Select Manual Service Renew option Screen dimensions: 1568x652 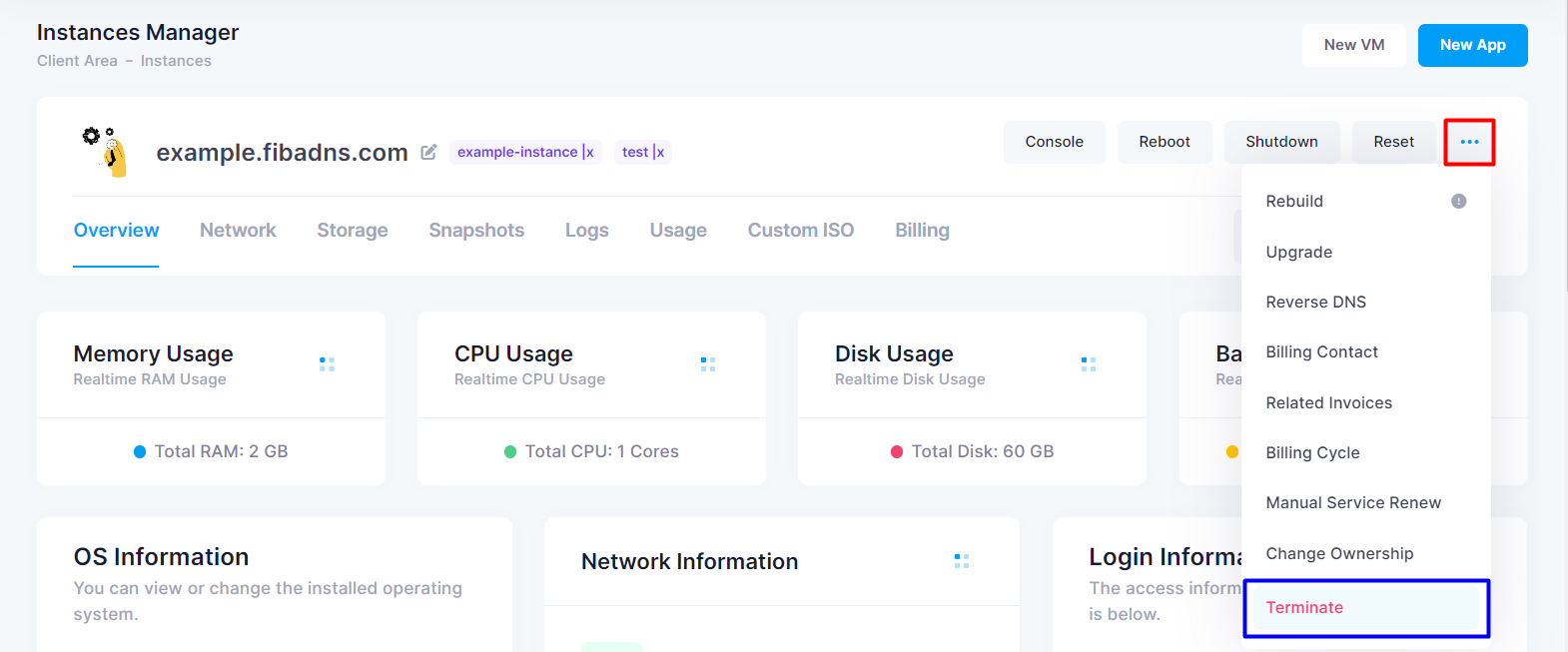coord(1354,502)
